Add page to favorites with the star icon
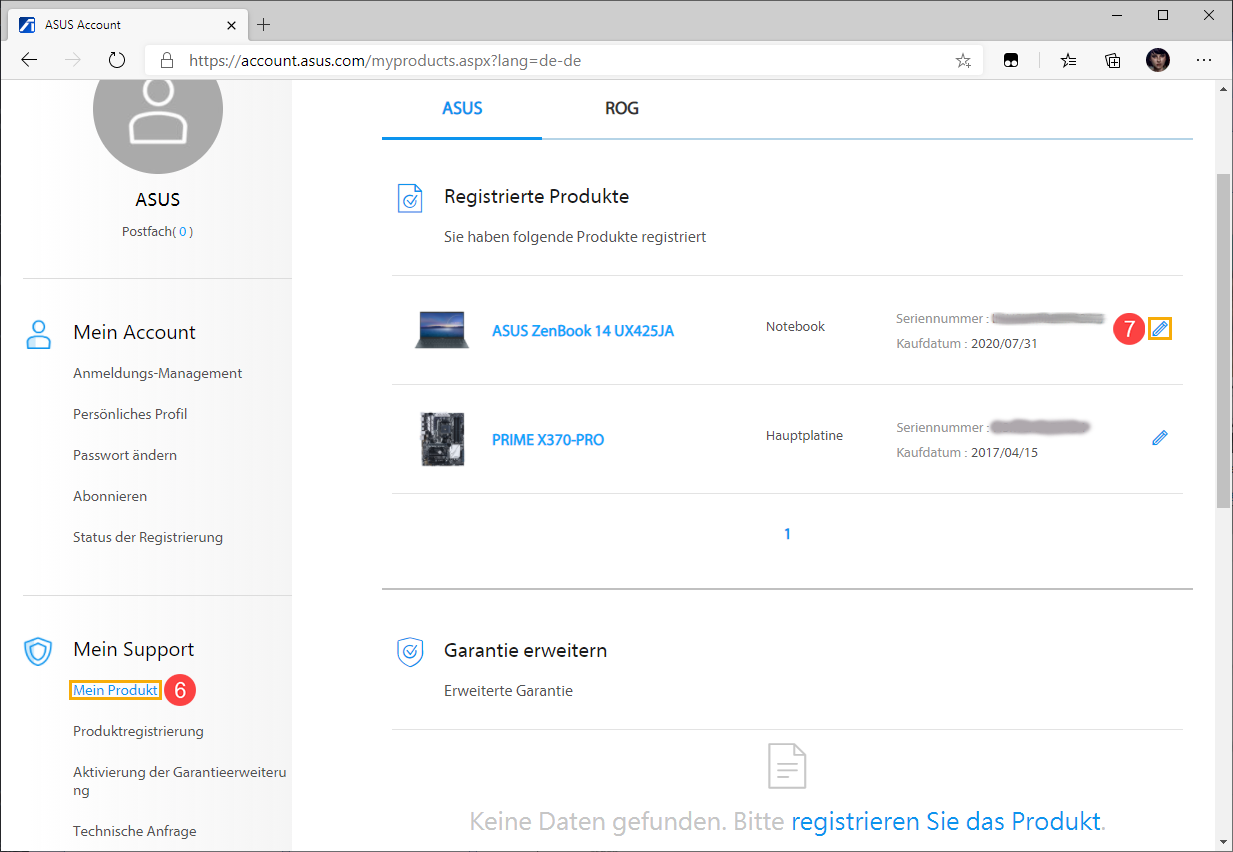 pos(963,60)
